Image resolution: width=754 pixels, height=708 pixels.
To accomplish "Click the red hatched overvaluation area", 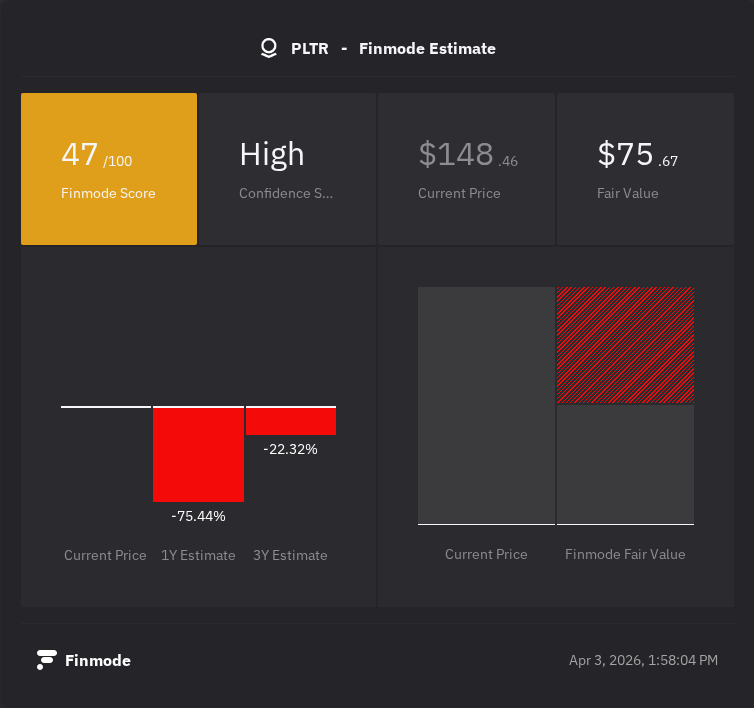I will pos(625,345).
